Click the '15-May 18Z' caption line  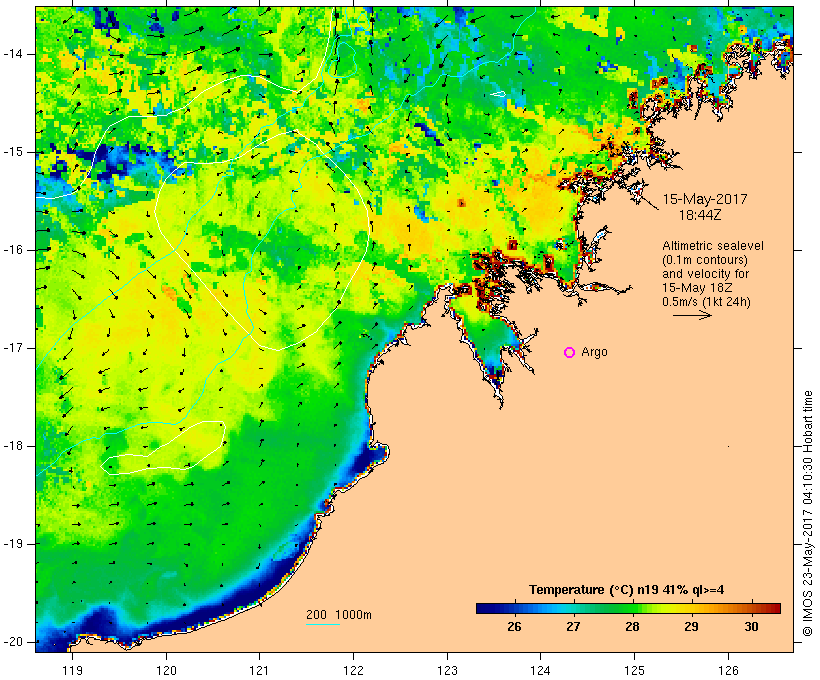(x=697, y=288)
